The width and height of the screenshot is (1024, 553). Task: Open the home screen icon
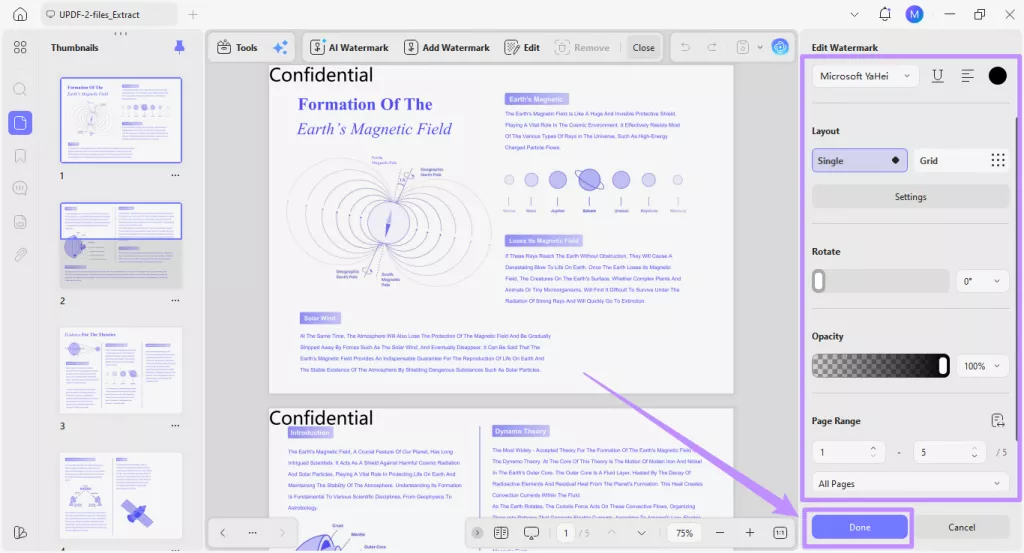point(20,14)
